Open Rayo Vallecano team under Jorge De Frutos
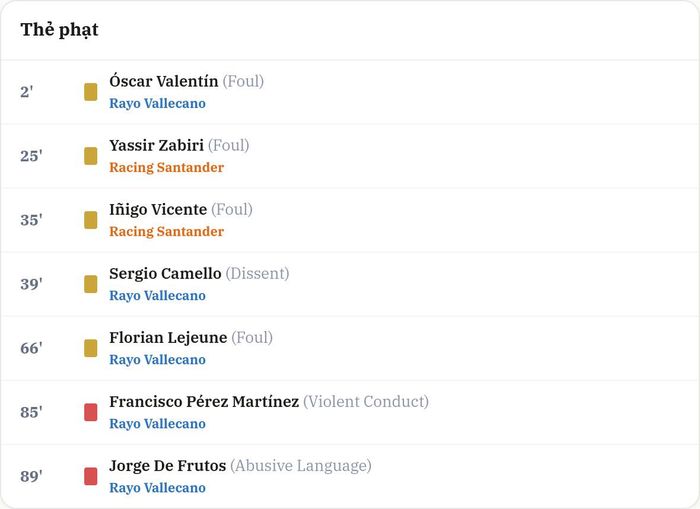The width and height of the screenshot is (700, 509). 158,488
